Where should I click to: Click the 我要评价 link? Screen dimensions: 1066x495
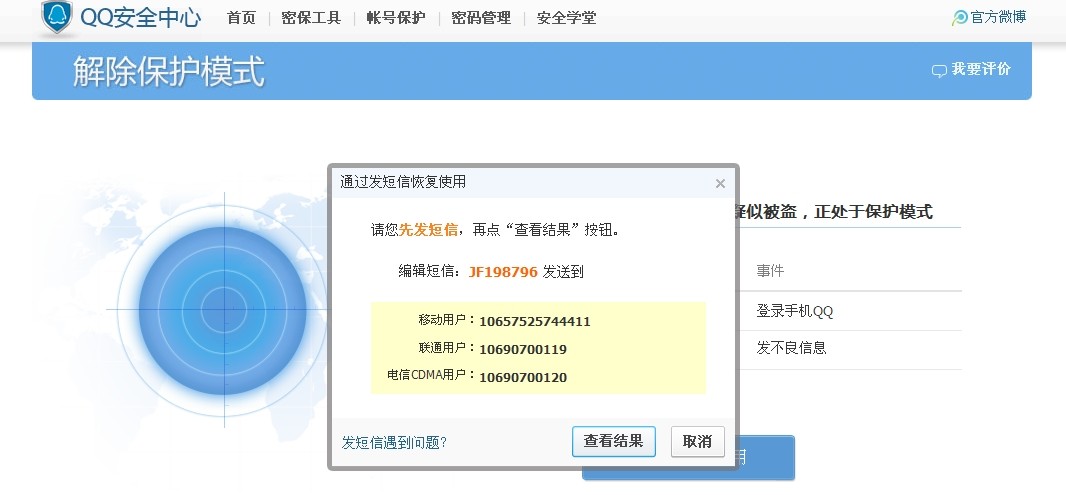[x=981, y=69]
